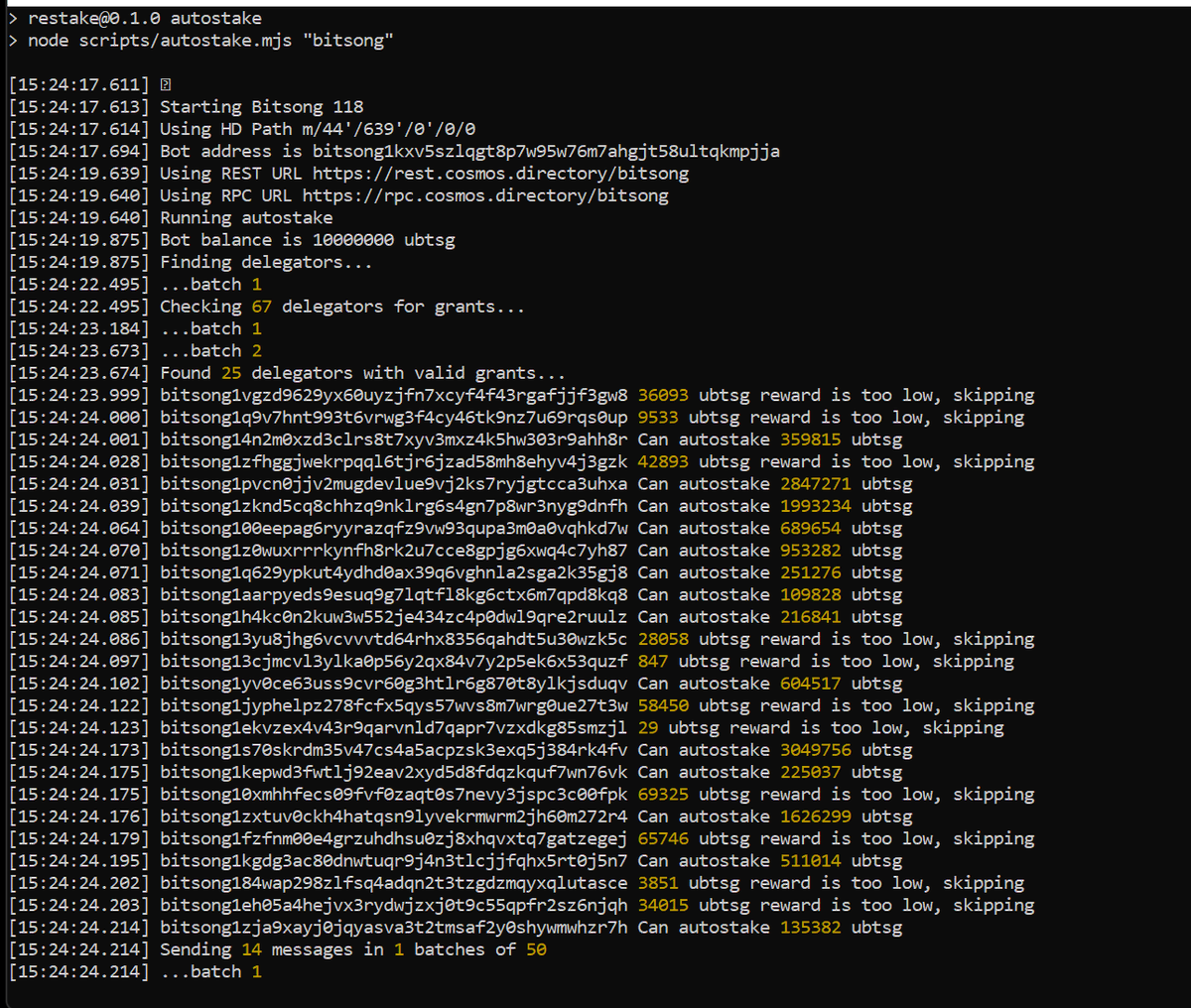Click reward amount 36093
Image resolution: width=1191 pixels, height=1008 pixels.
click(x=663, y=395)
